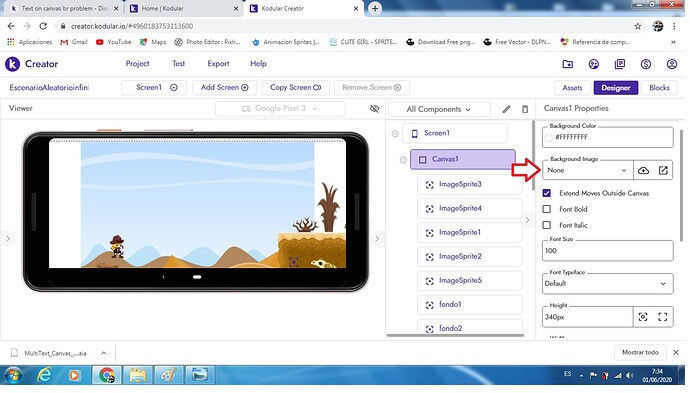Click the Kodular logo icon
690x393 pixels.
(12, 64)
